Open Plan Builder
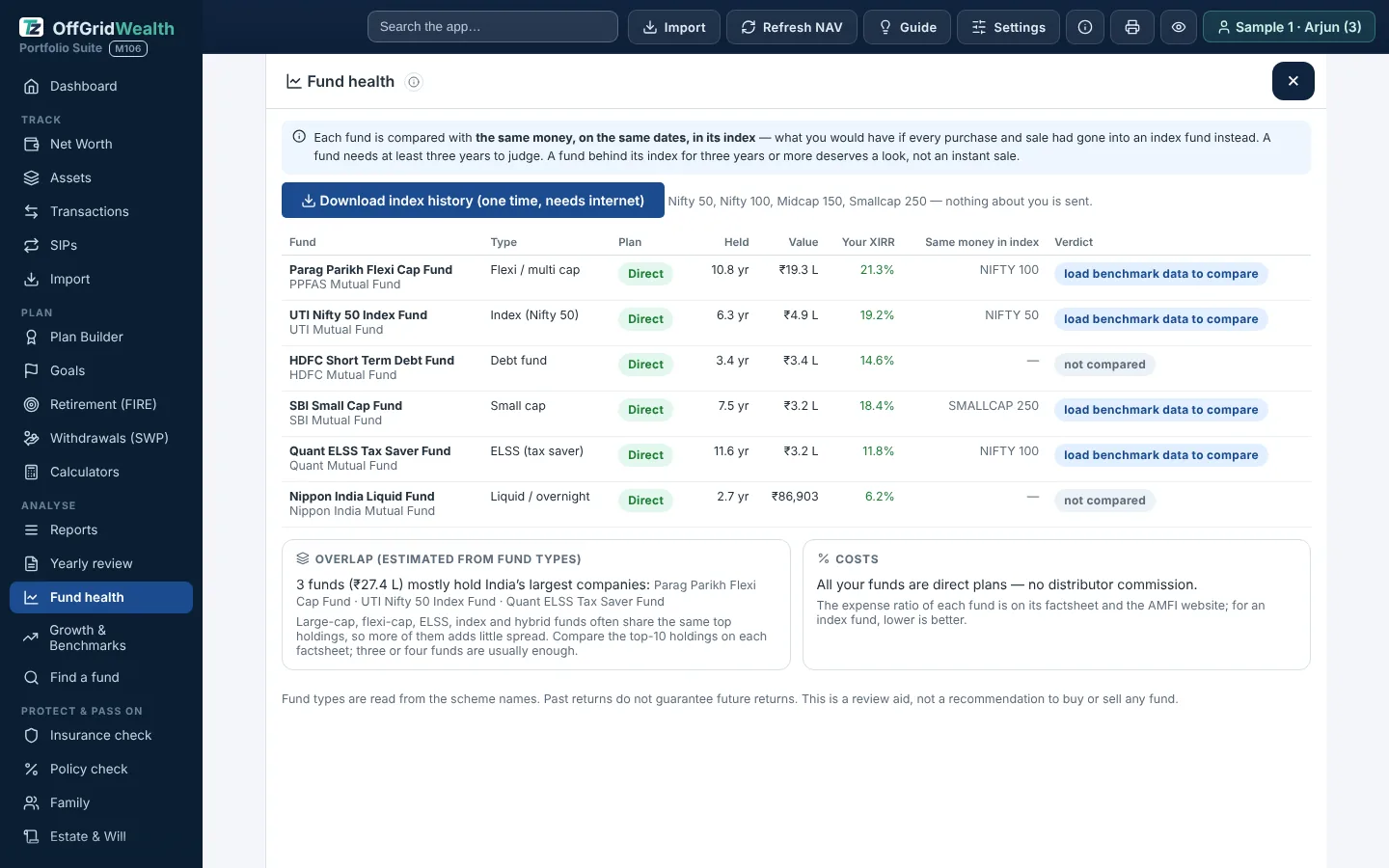Image resolution: width=1389 pixels, height=868 pixels. pos(101,337)
